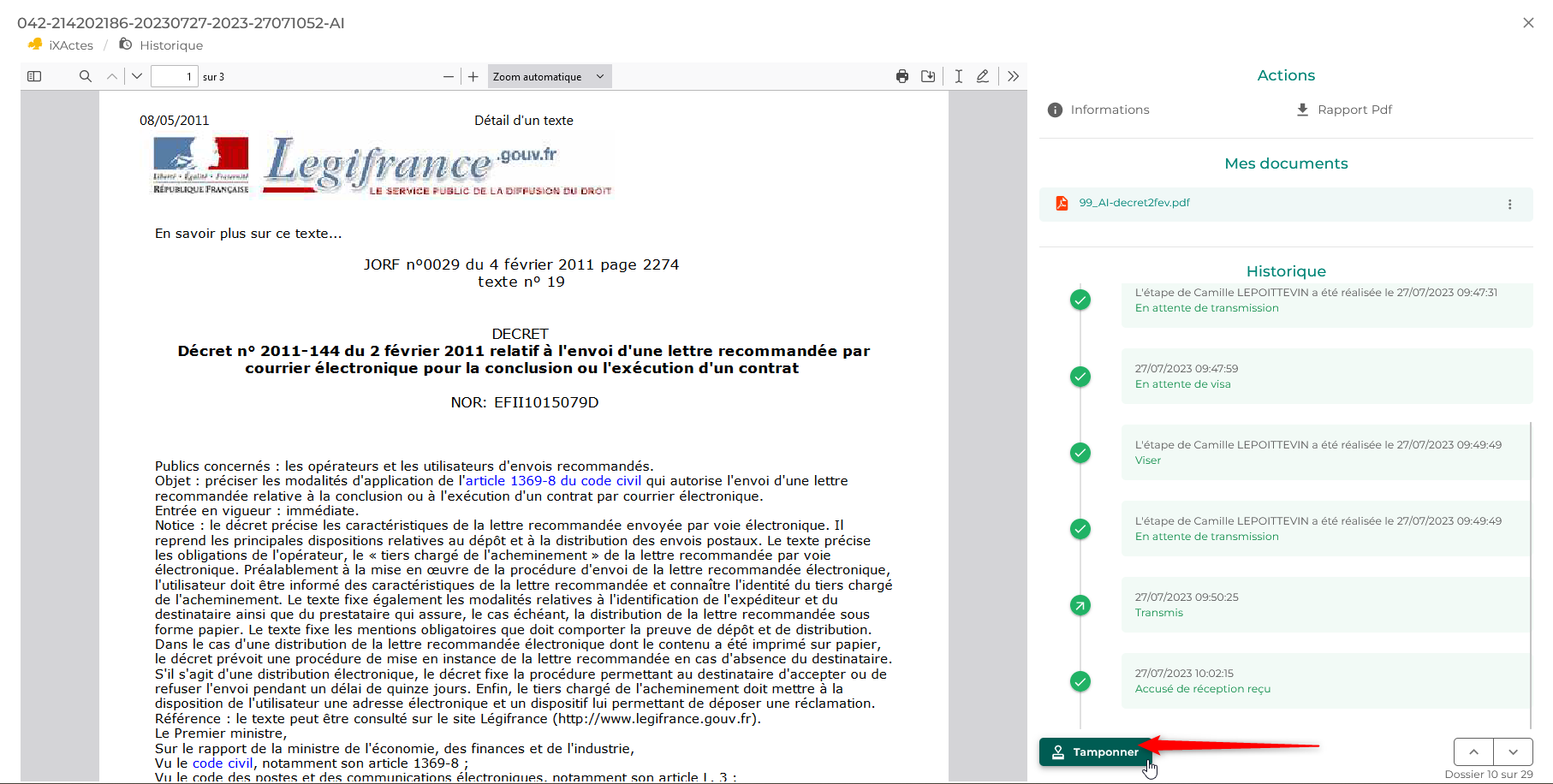Zoom in with the plus button
Viewport: 1553px width, 784px height.
point(473,76)
